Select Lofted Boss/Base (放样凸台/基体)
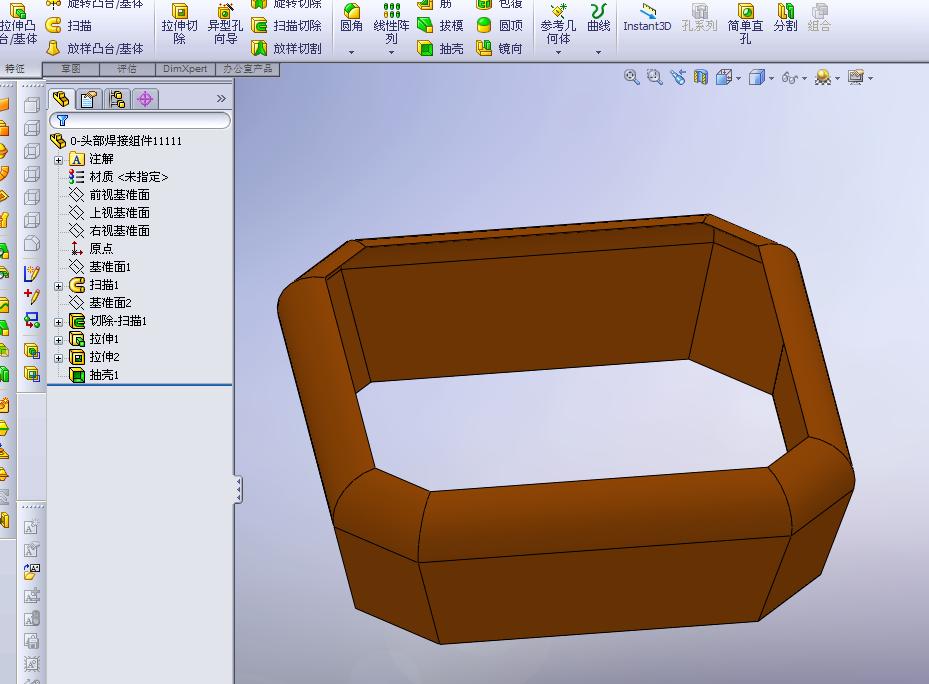This screenshot has width=929, height=684. tap(94, 49)
